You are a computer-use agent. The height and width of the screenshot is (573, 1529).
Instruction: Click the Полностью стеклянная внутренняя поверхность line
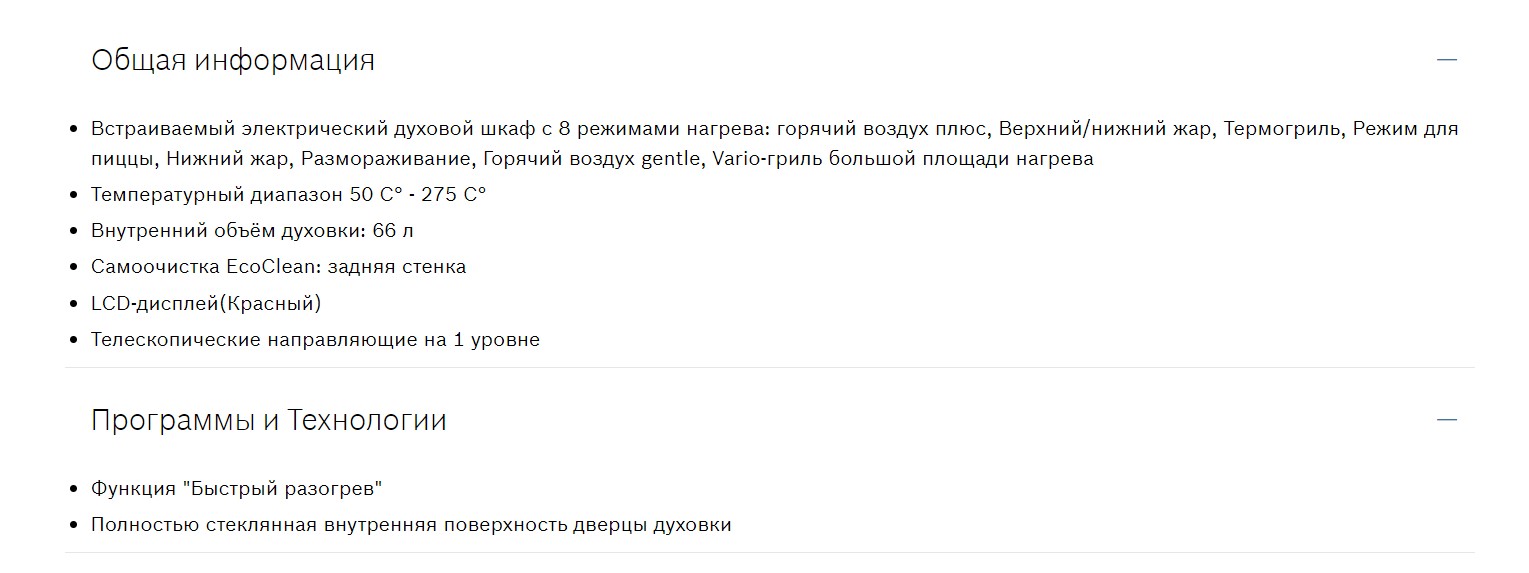pyautogui.click(x=411, y=525)
